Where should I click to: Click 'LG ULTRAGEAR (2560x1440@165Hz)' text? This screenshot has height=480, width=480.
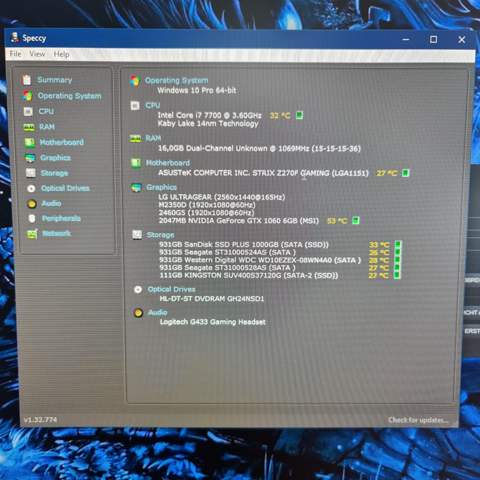[x=222, y=197]
